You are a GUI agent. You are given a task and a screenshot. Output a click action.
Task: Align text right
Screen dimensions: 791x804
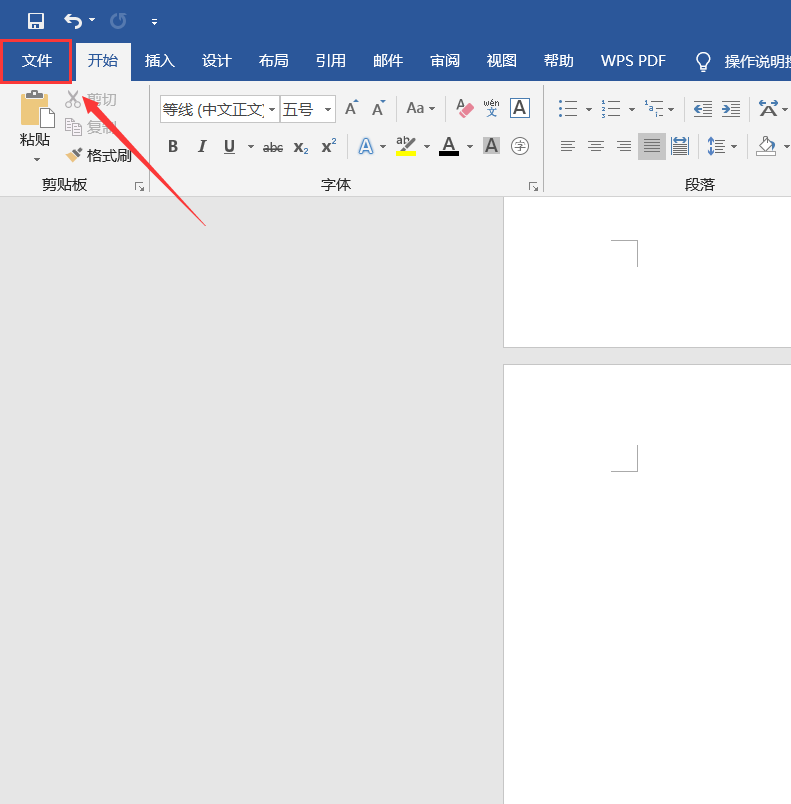624,147
